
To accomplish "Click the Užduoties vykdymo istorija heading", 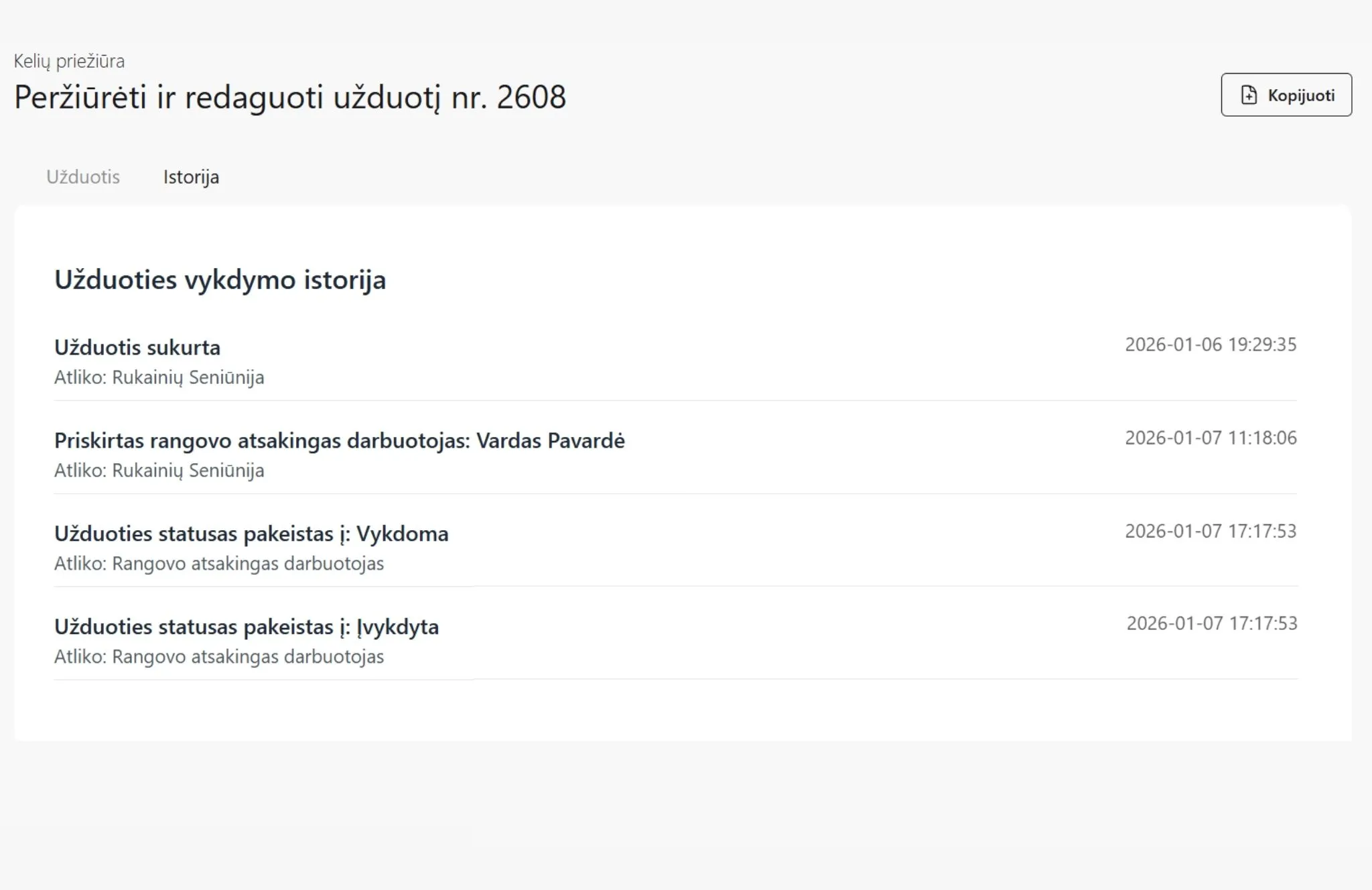I will coord(220,280).
